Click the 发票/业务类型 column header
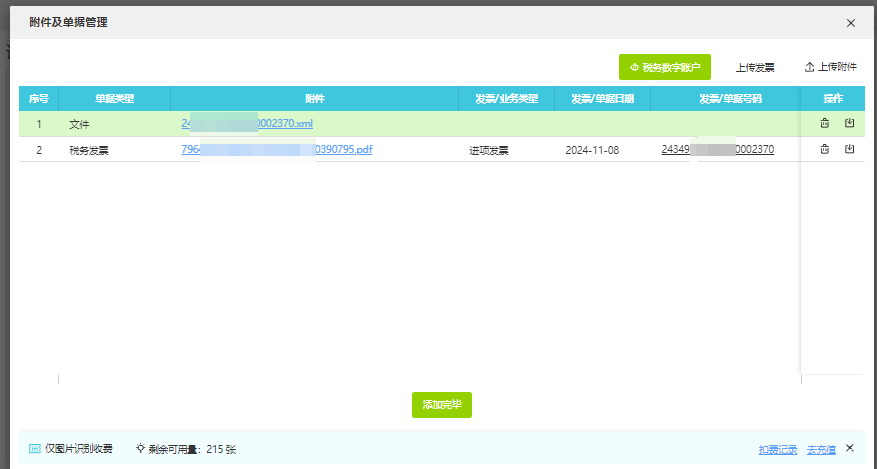Viewport: 877px width, 469px height. 507,99
